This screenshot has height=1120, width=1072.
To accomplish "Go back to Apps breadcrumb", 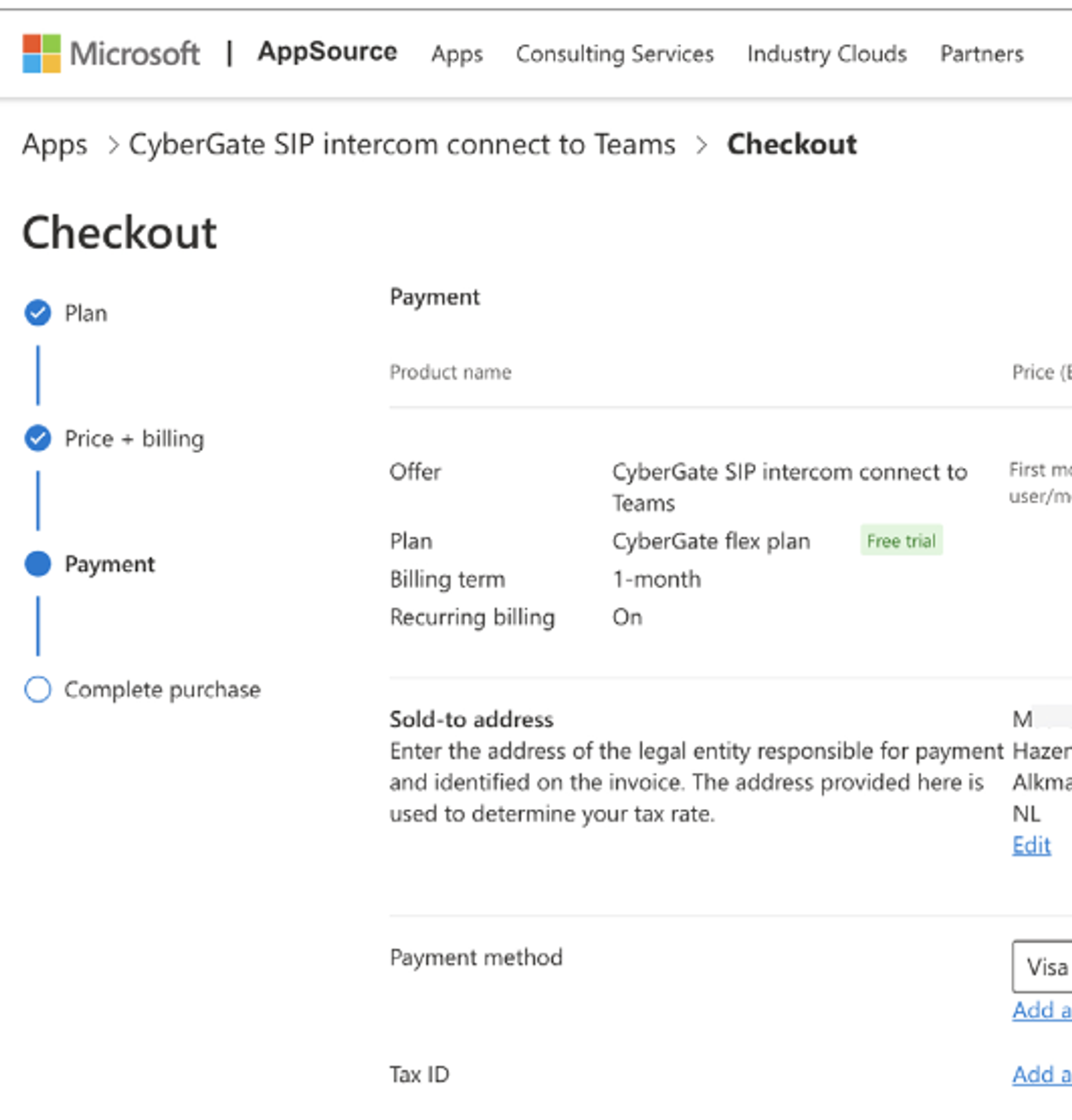I will coord(55,145).
